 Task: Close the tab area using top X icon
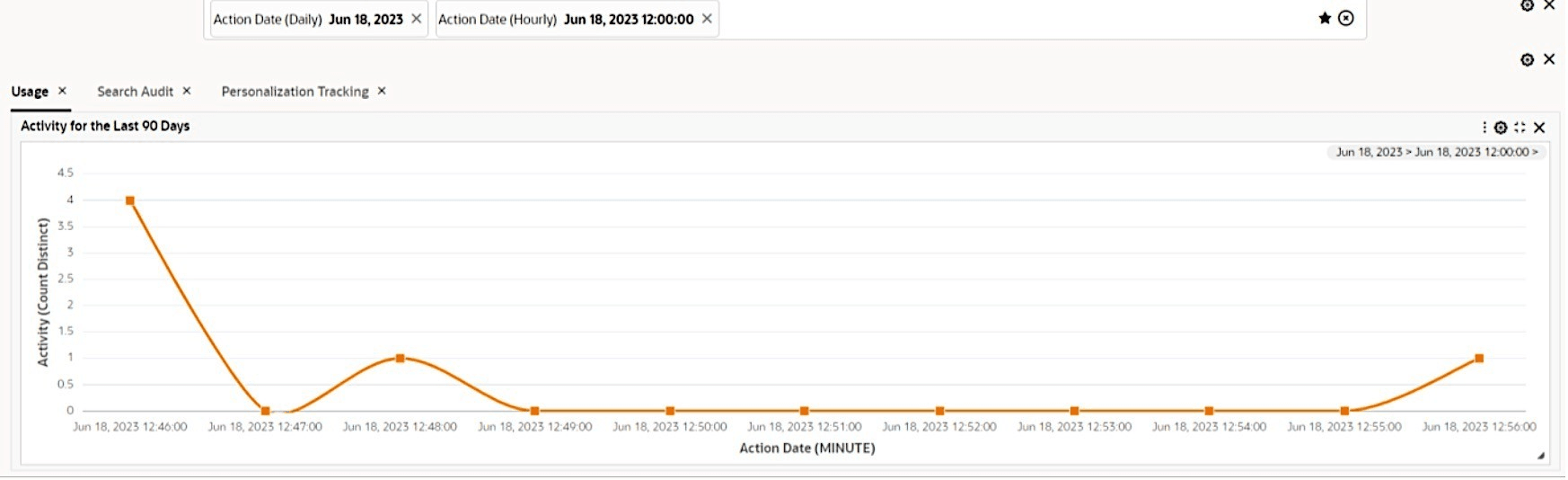1549,59
